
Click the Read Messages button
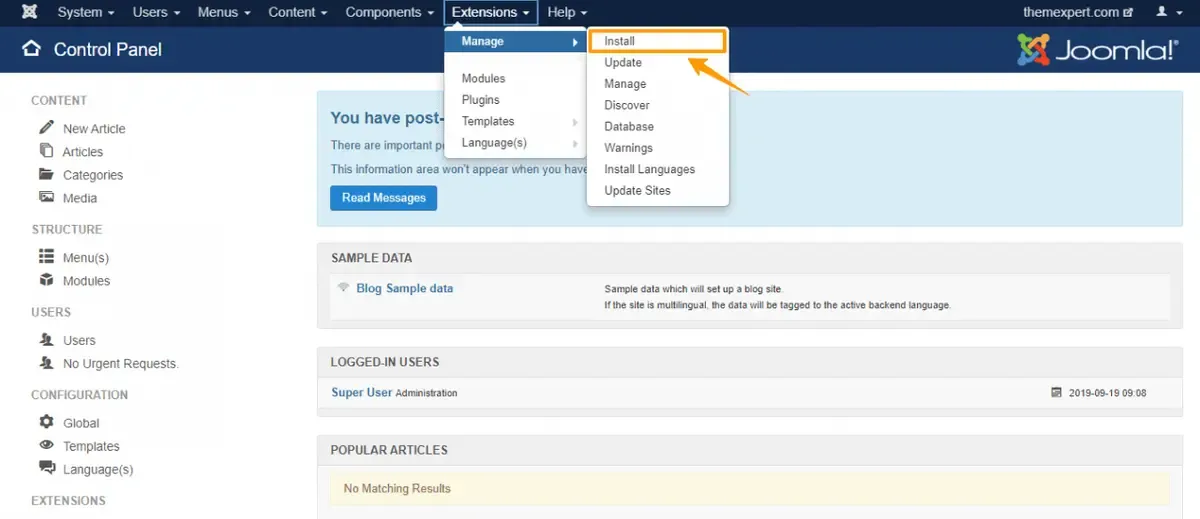coord(384,198)
